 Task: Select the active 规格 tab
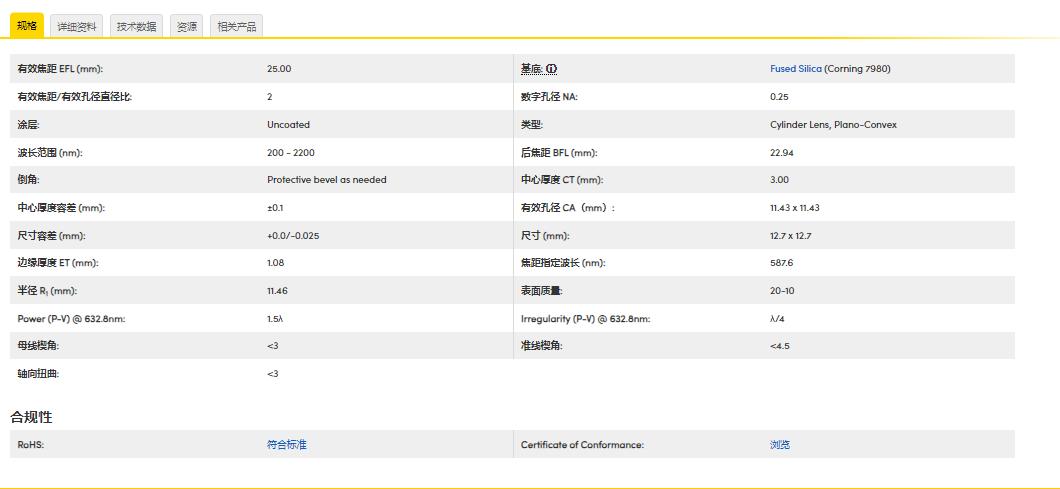pos(27,26)
